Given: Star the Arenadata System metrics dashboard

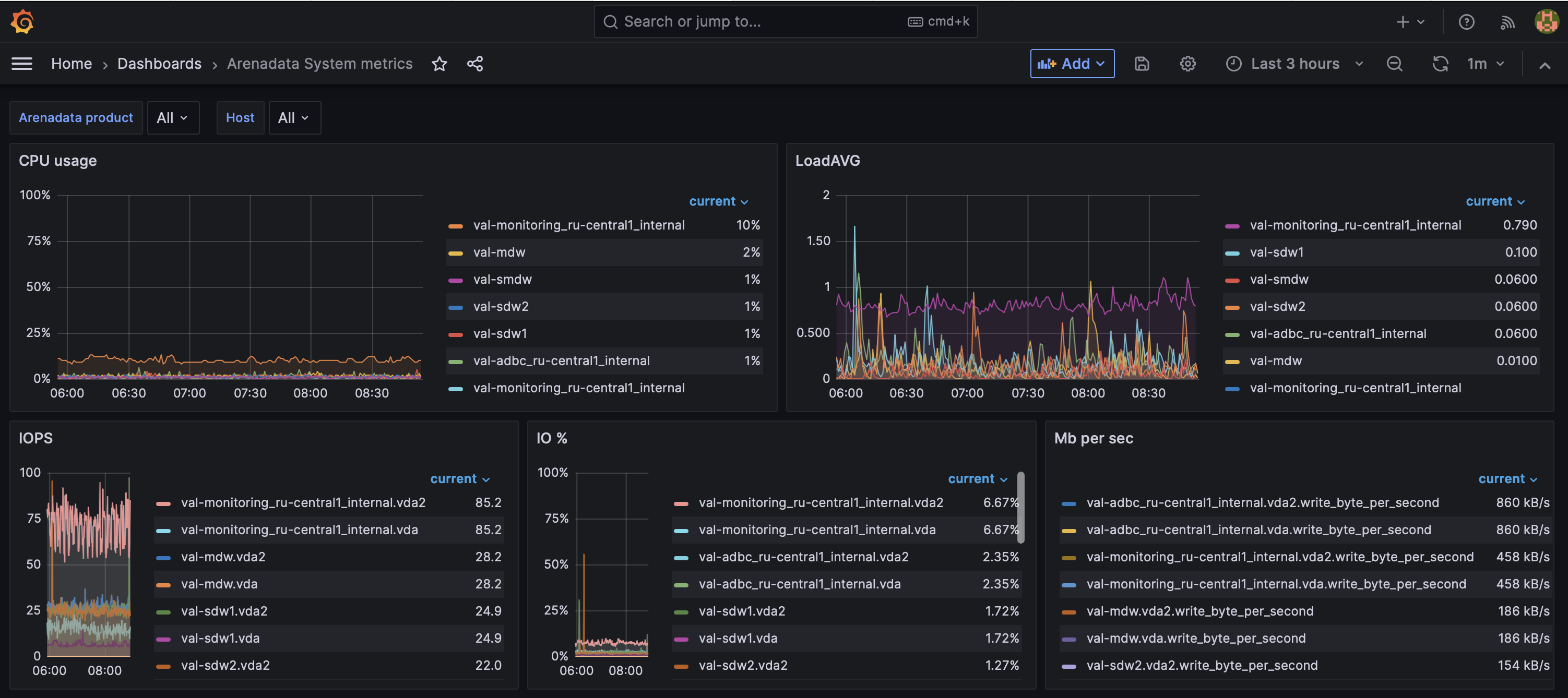Looking at the screenshot, I should (x=439, y=64).
